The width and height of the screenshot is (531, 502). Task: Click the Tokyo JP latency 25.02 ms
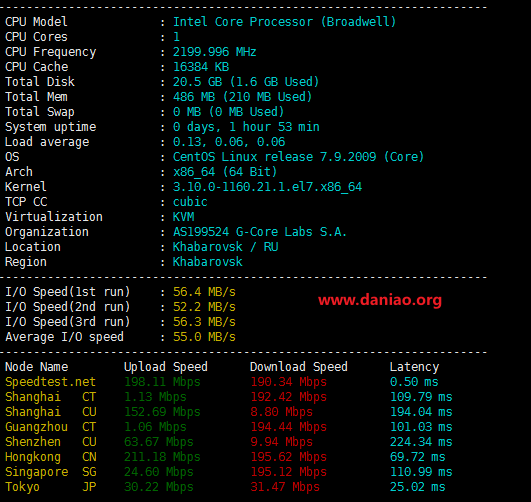[417, 487]
